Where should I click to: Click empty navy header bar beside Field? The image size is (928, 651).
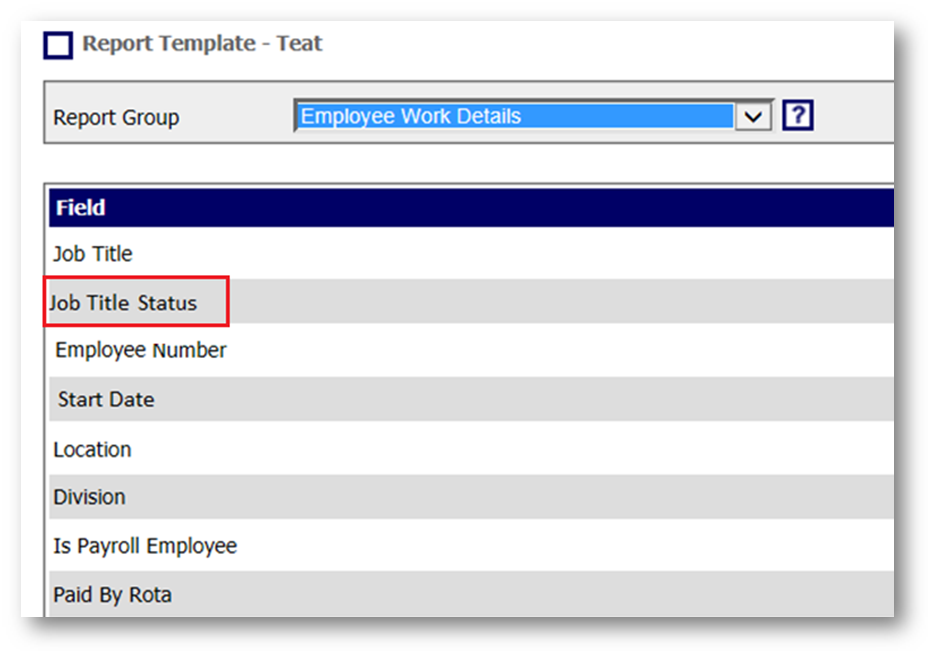[x=500, y=208]
